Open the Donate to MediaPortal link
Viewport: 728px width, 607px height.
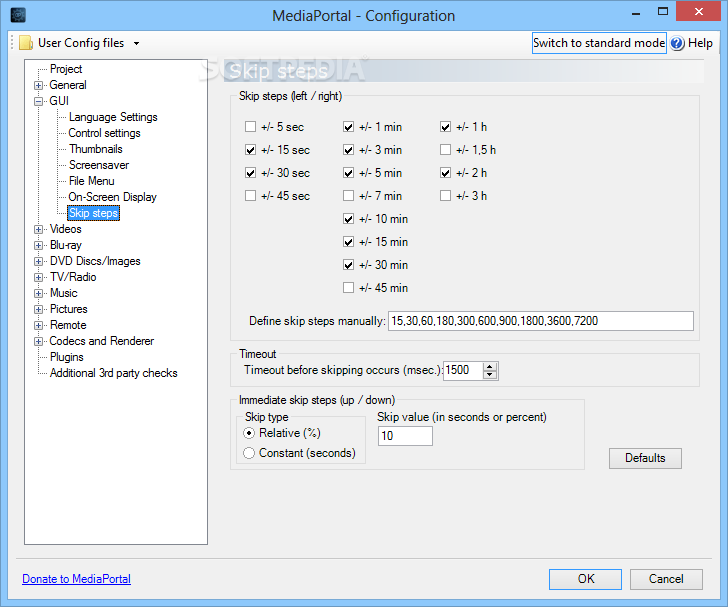pyautogui.click(x=77, y=579)
